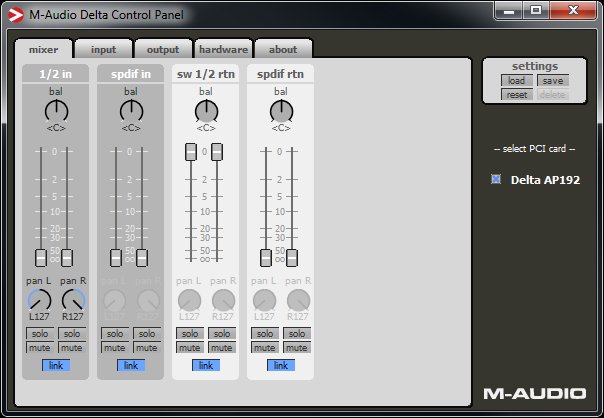
Task: Click the 1/2 in left fader handle
Action: point(41,258)
